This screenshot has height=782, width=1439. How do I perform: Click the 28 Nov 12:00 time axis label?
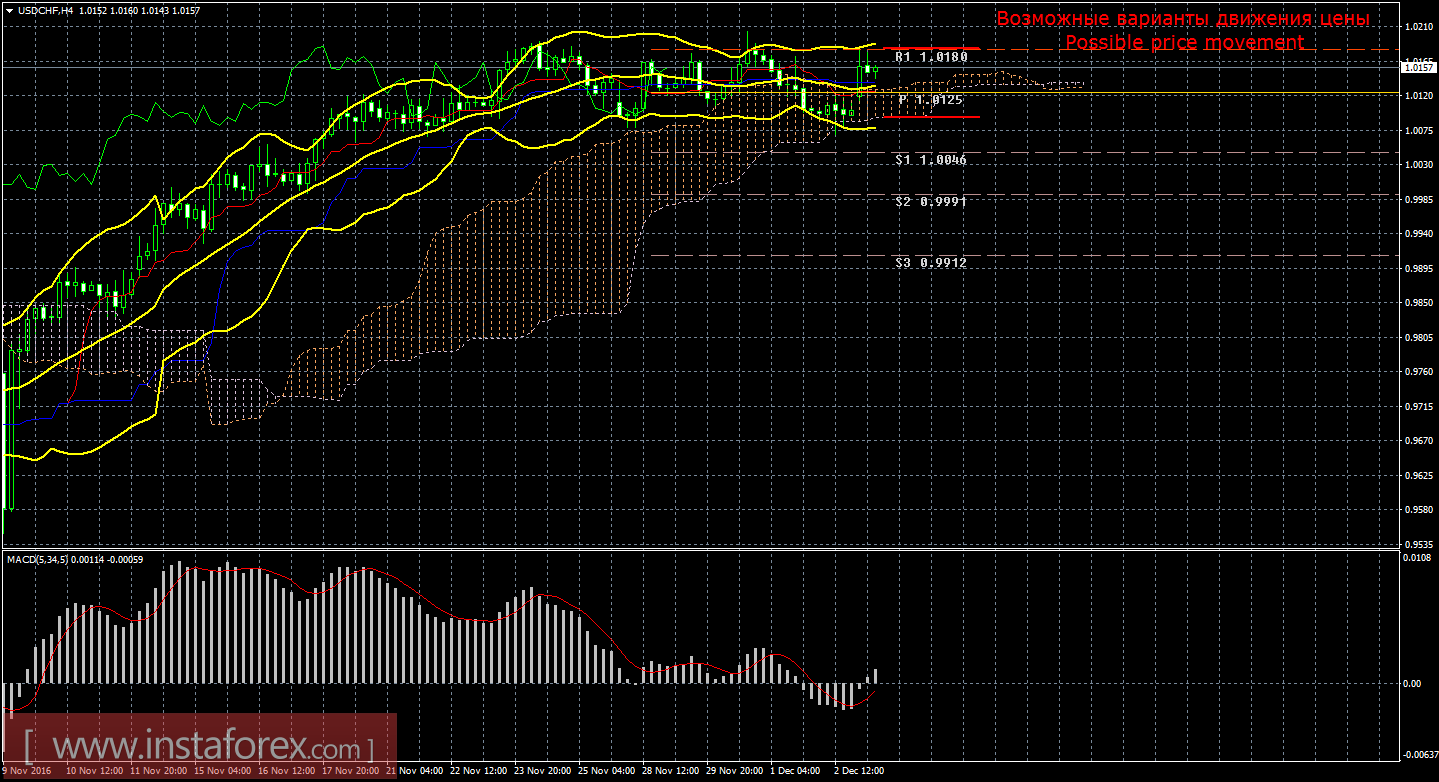click(672, 772)
